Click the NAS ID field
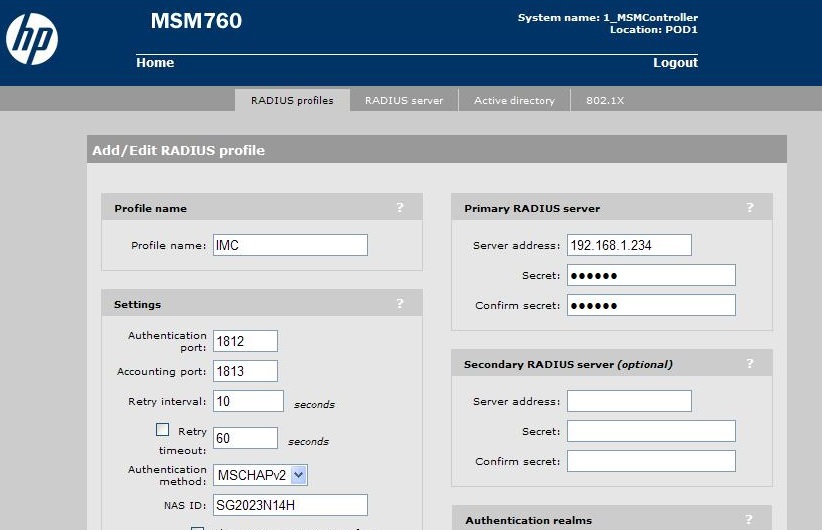This screenshot has height=530, width=822. click(x=290, y=505)
